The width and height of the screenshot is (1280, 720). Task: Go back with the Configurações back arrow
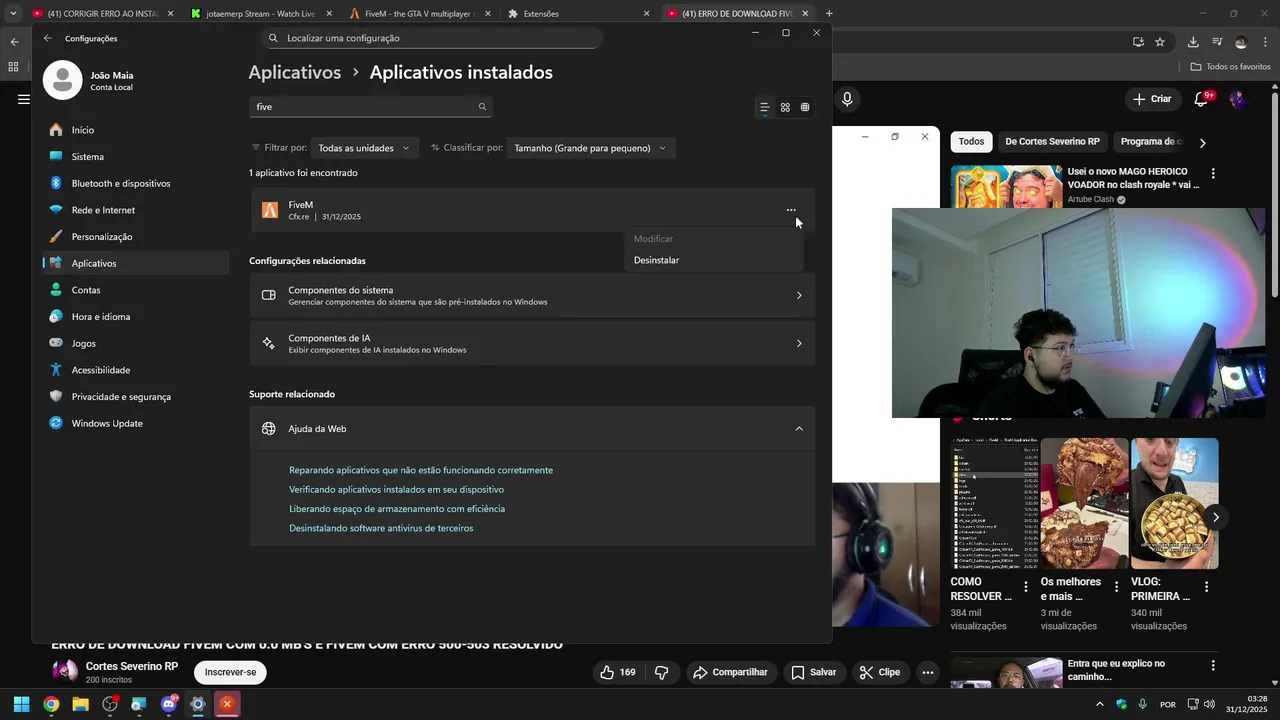(x=47, y=38)
